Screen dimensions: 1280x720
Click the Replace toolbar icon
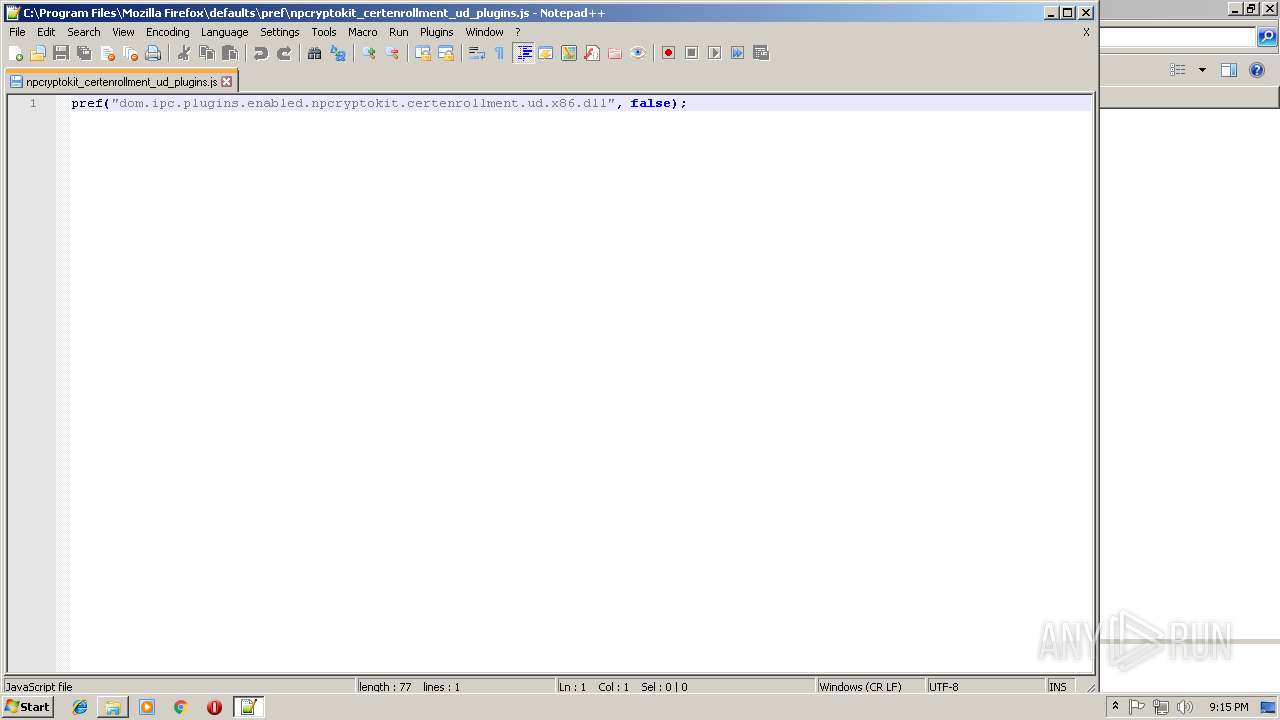point(338,53)
